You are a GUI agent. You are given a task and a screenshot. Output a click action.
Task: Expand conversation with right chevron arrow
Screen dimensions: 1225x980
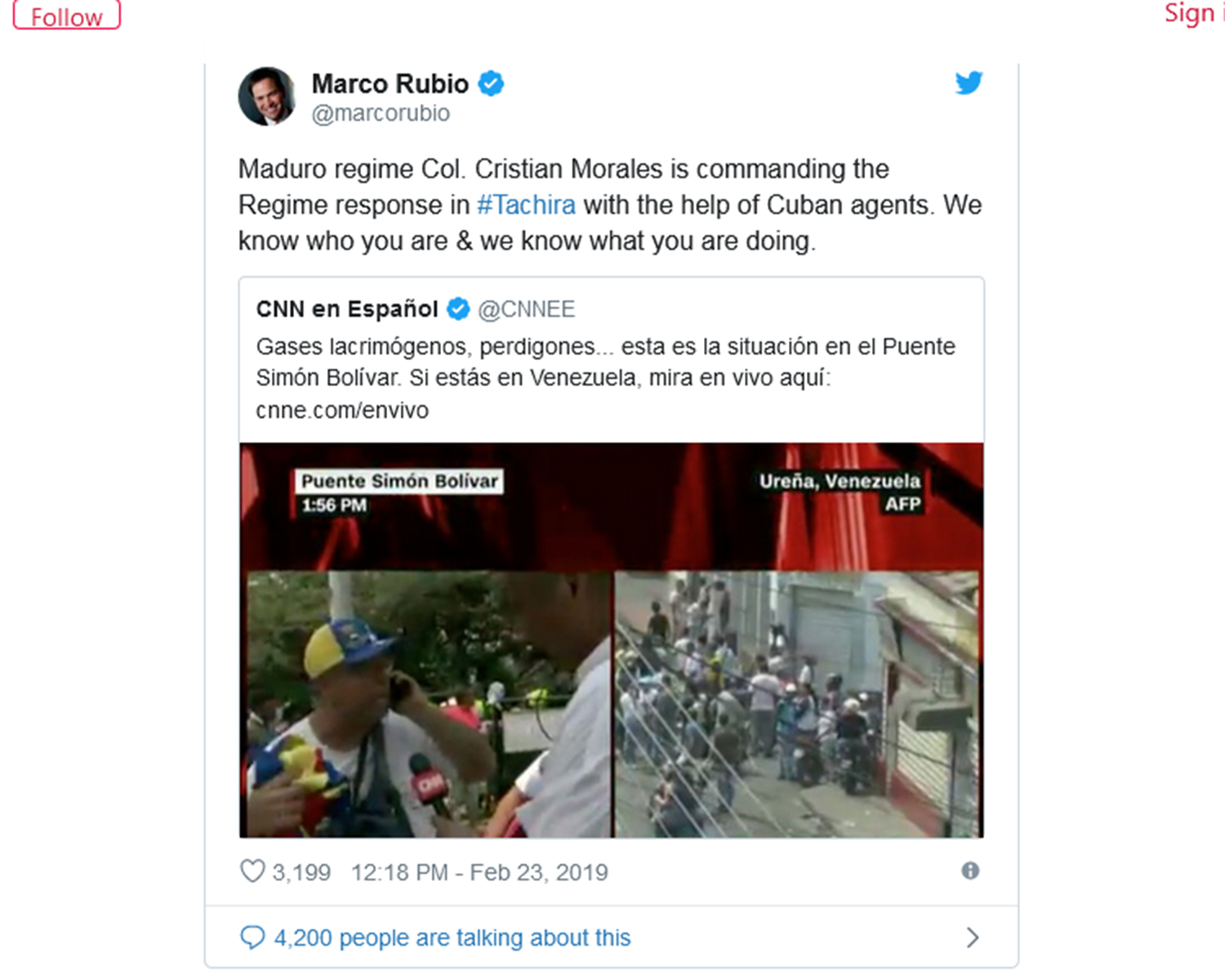point(972,937)
